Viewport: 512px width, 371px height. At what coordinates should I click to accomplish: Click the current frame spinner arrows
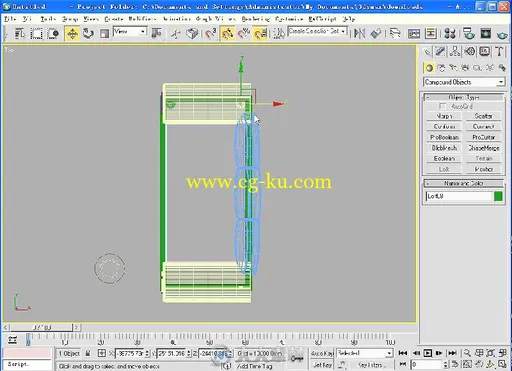point(446,364)
